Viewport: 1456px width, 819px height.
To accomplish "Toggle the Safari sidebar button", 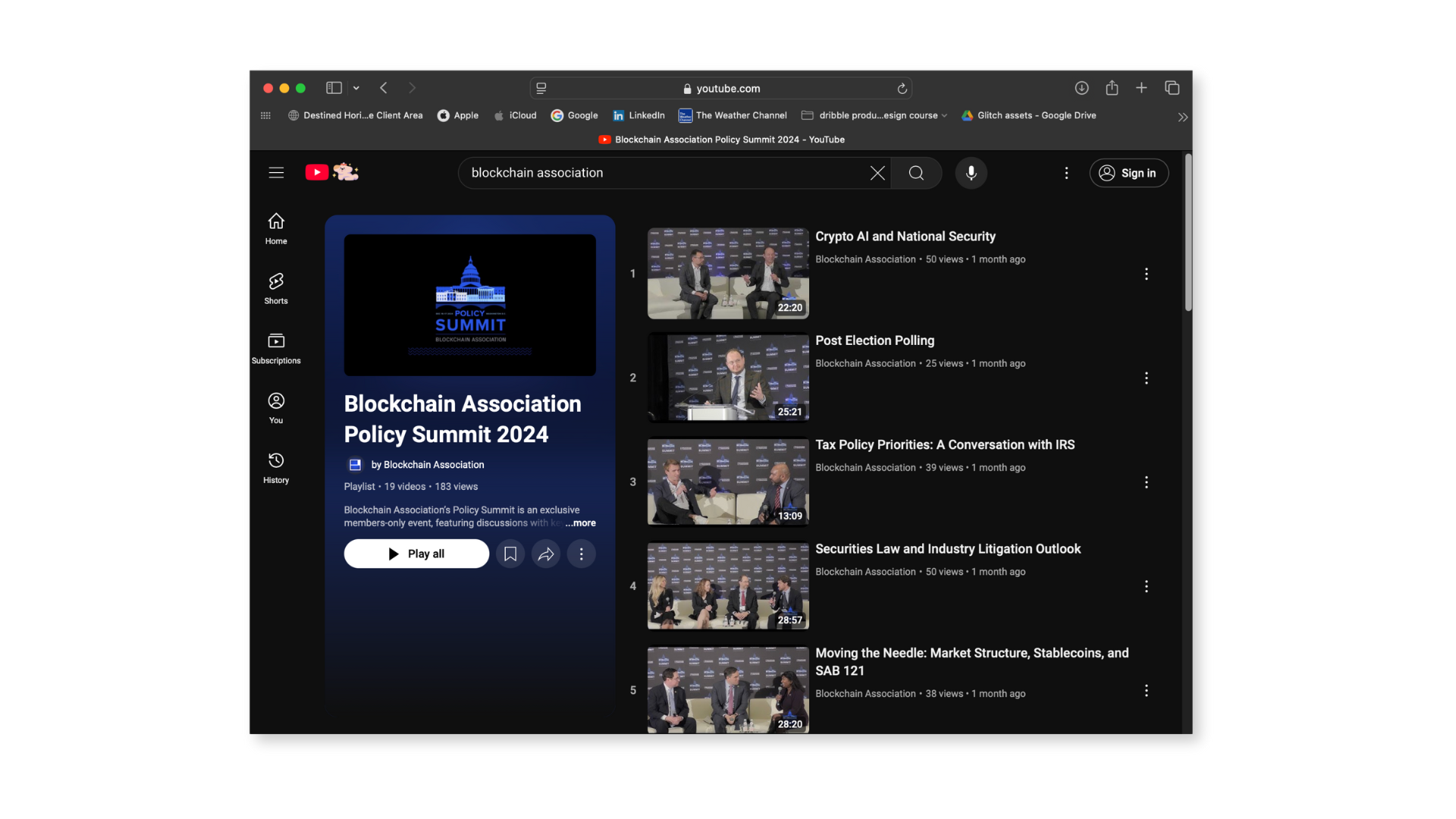I will pos(334,88).
